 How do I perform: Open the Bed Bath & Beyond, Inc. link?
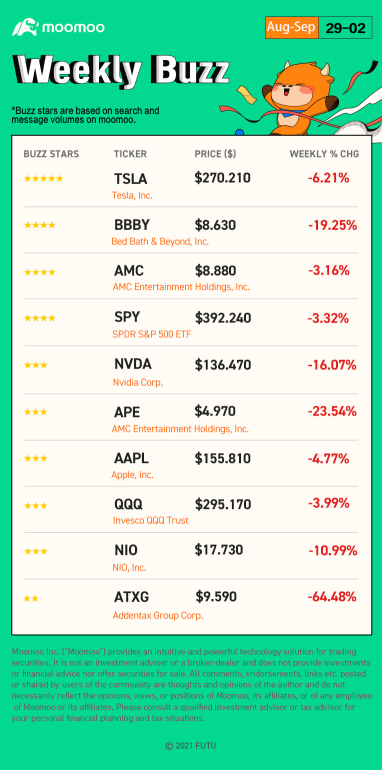pos(160,241)
